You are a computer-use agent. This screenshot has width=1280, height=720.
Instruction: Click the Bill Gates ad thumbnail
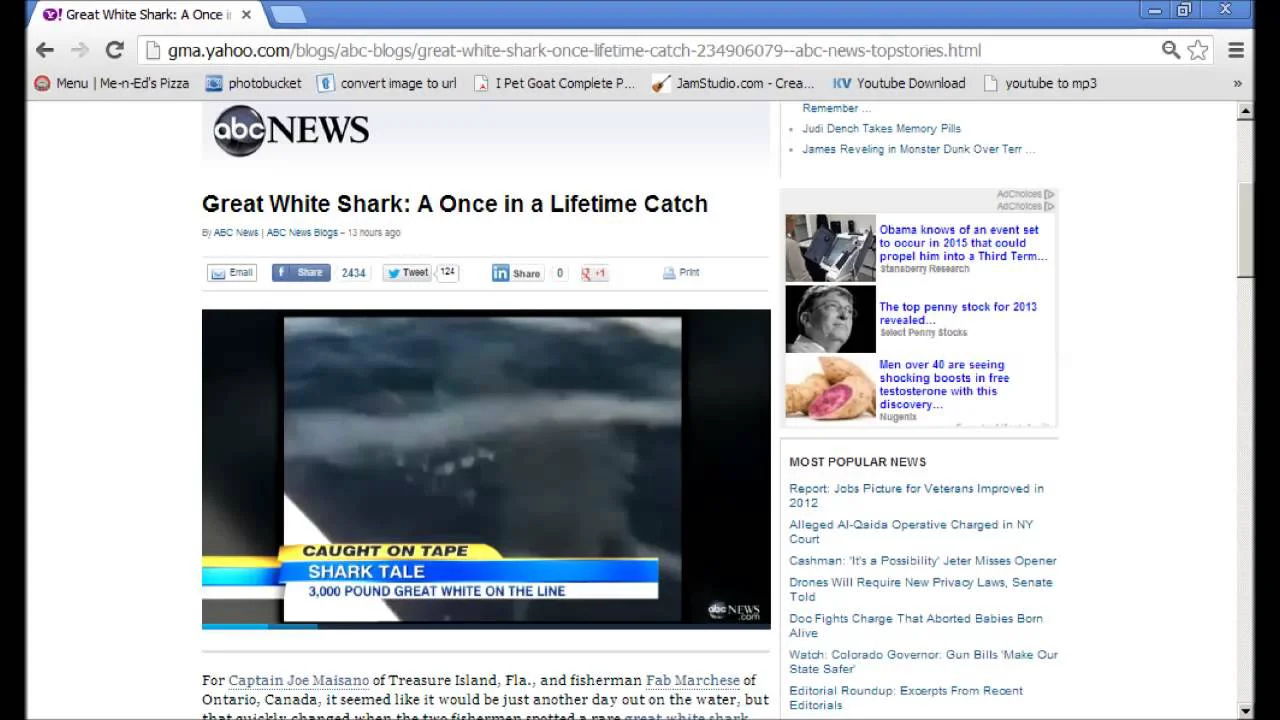click(x=830, y=319)
